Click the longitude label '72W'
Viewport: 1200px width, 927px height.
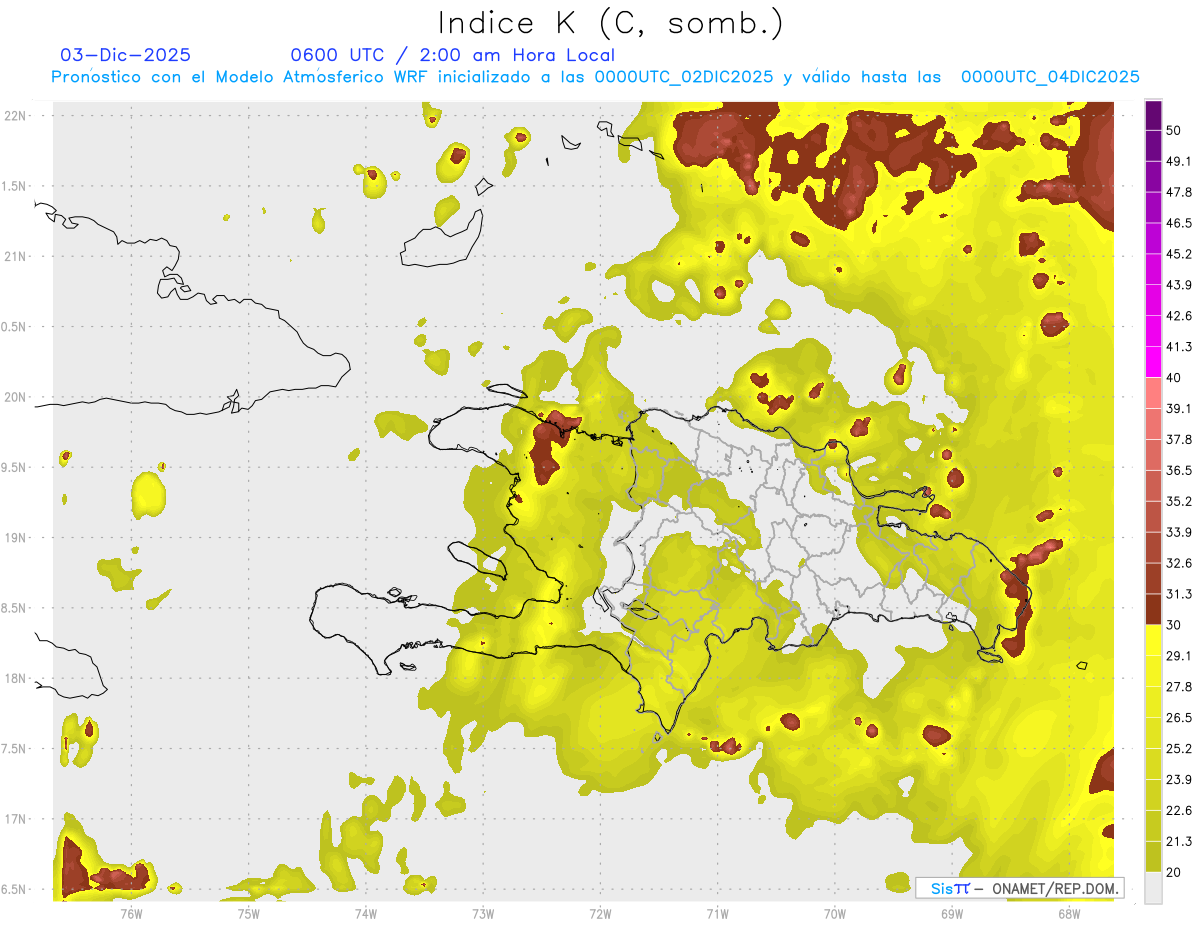(x=600, y=912)
